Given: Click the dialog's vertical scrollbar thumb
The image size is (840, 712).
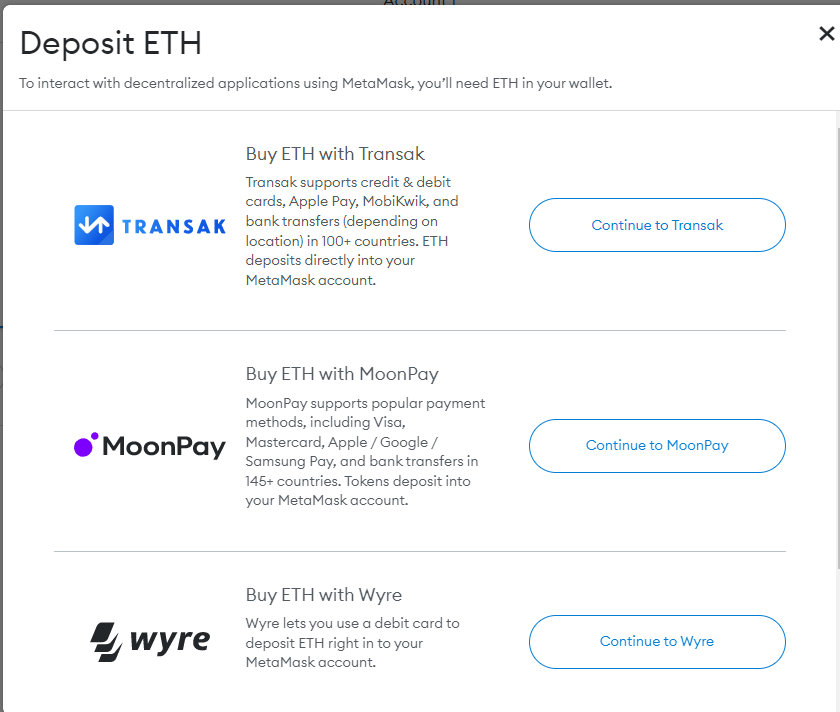Looking at the screenshot, I should tap(838, 348).
